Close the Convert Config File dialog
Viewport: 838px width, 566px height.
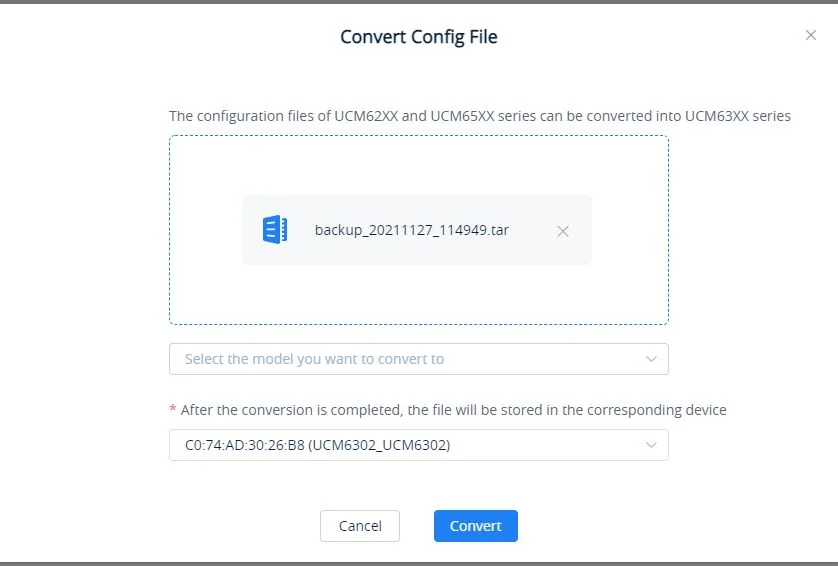[811, 35]
